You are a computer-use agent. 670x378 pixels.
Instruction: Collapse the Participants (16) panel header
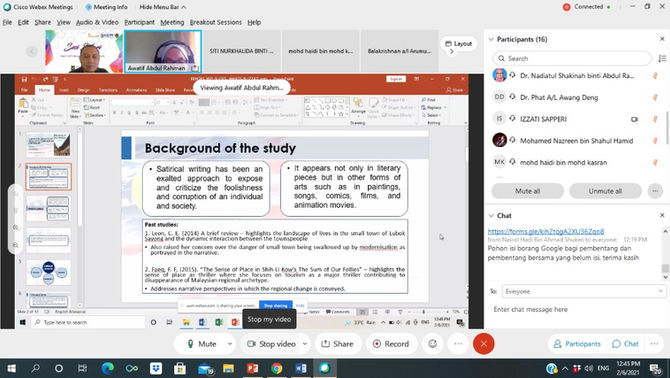click(x=491, y=39)
